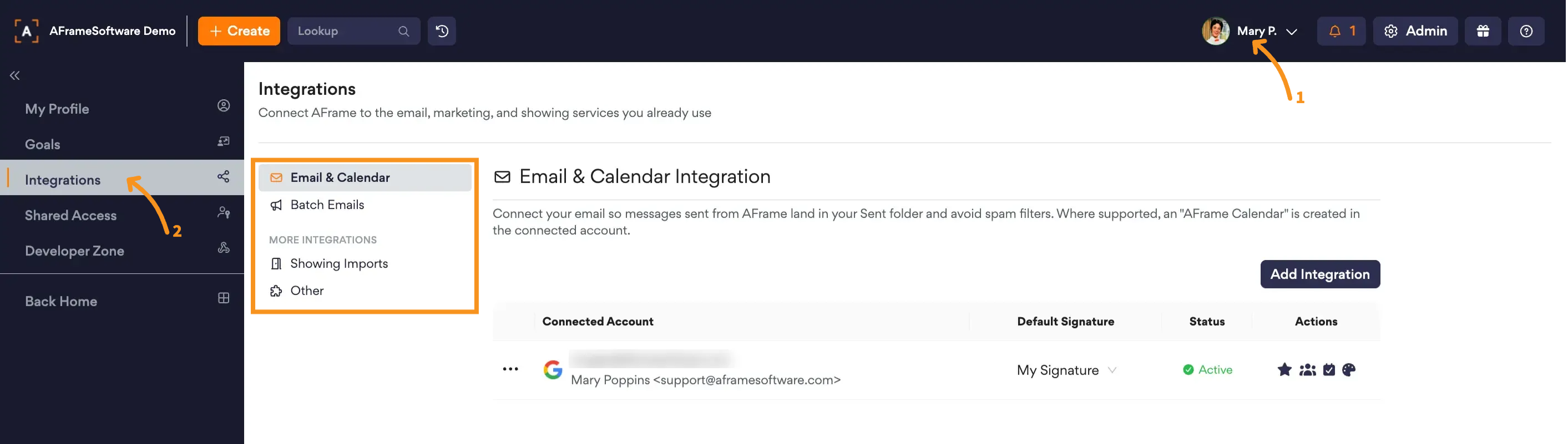Click the Goals sidebar icon
Screen dimensions: 1568x444
(224, 142)
